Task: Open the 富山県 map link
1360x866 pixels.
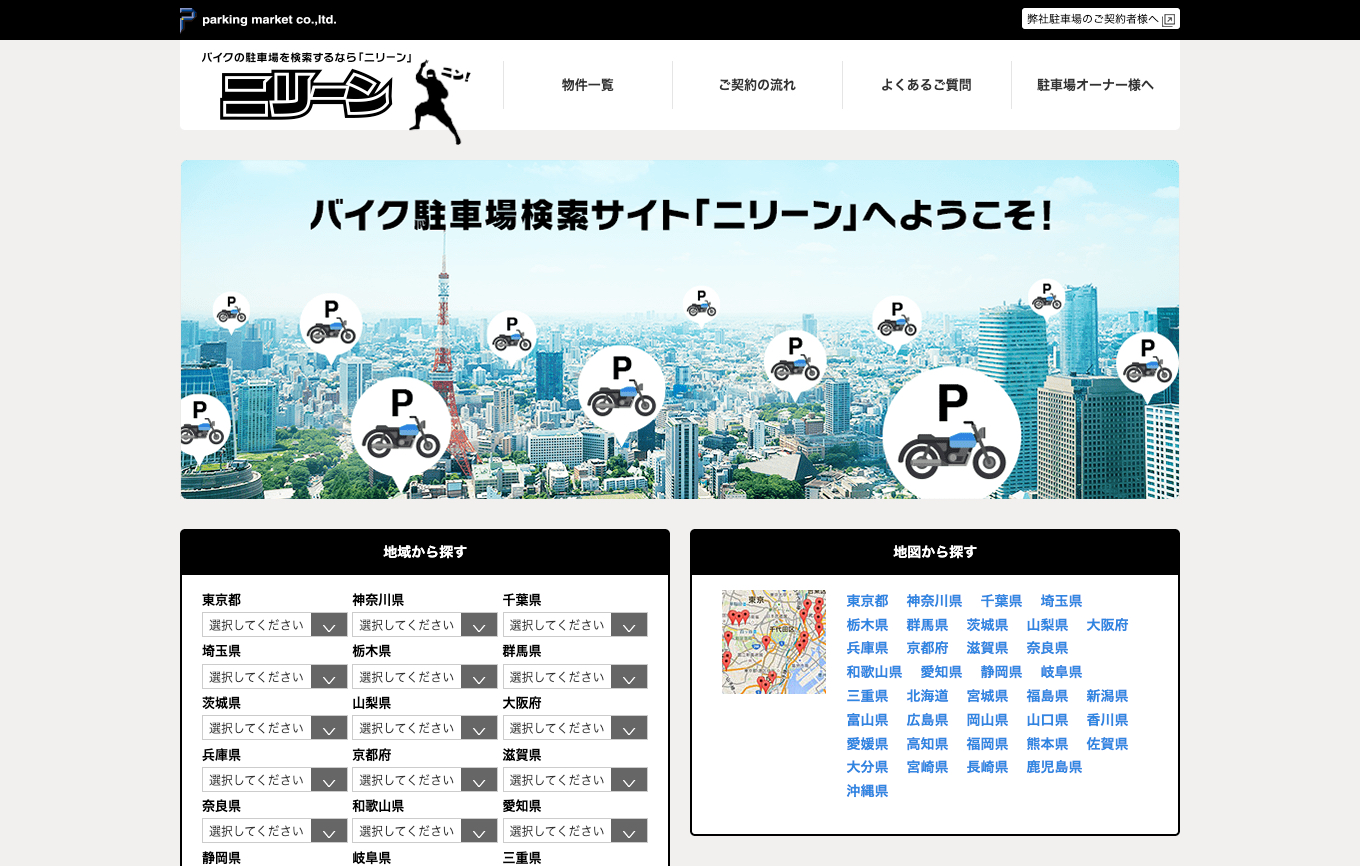Action: (867, 720)
